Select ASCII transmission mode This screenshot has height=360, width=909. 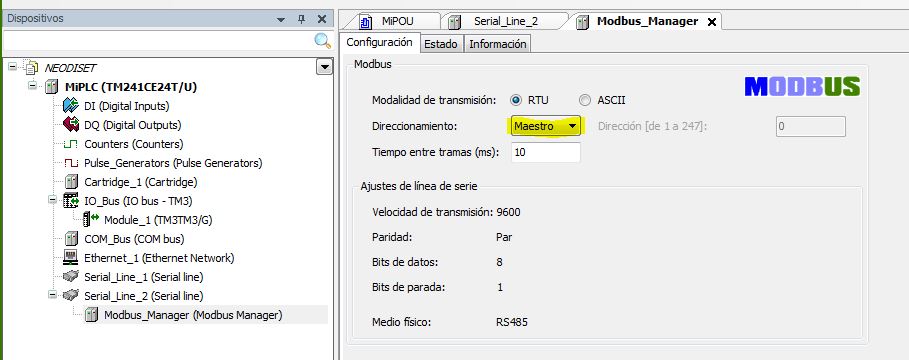click(585, 100)
